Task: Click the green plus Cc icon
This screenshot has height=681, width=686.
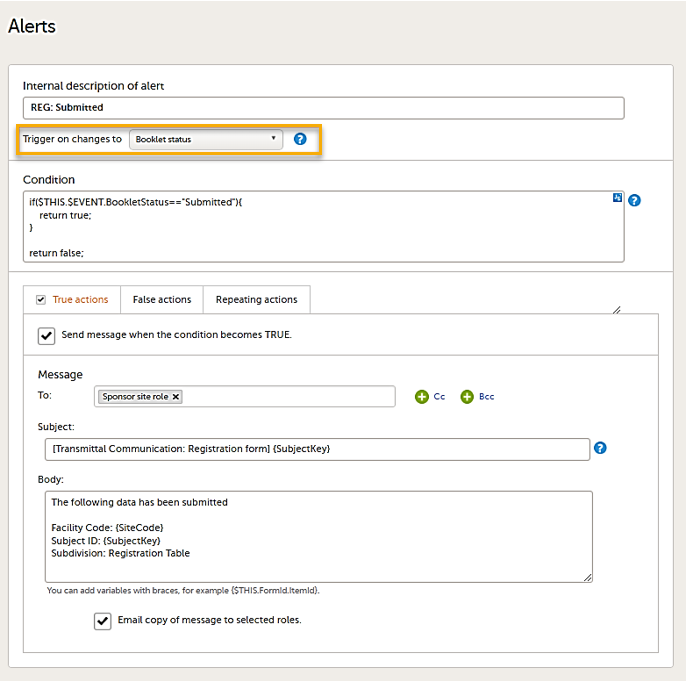Action: [421, 397]
